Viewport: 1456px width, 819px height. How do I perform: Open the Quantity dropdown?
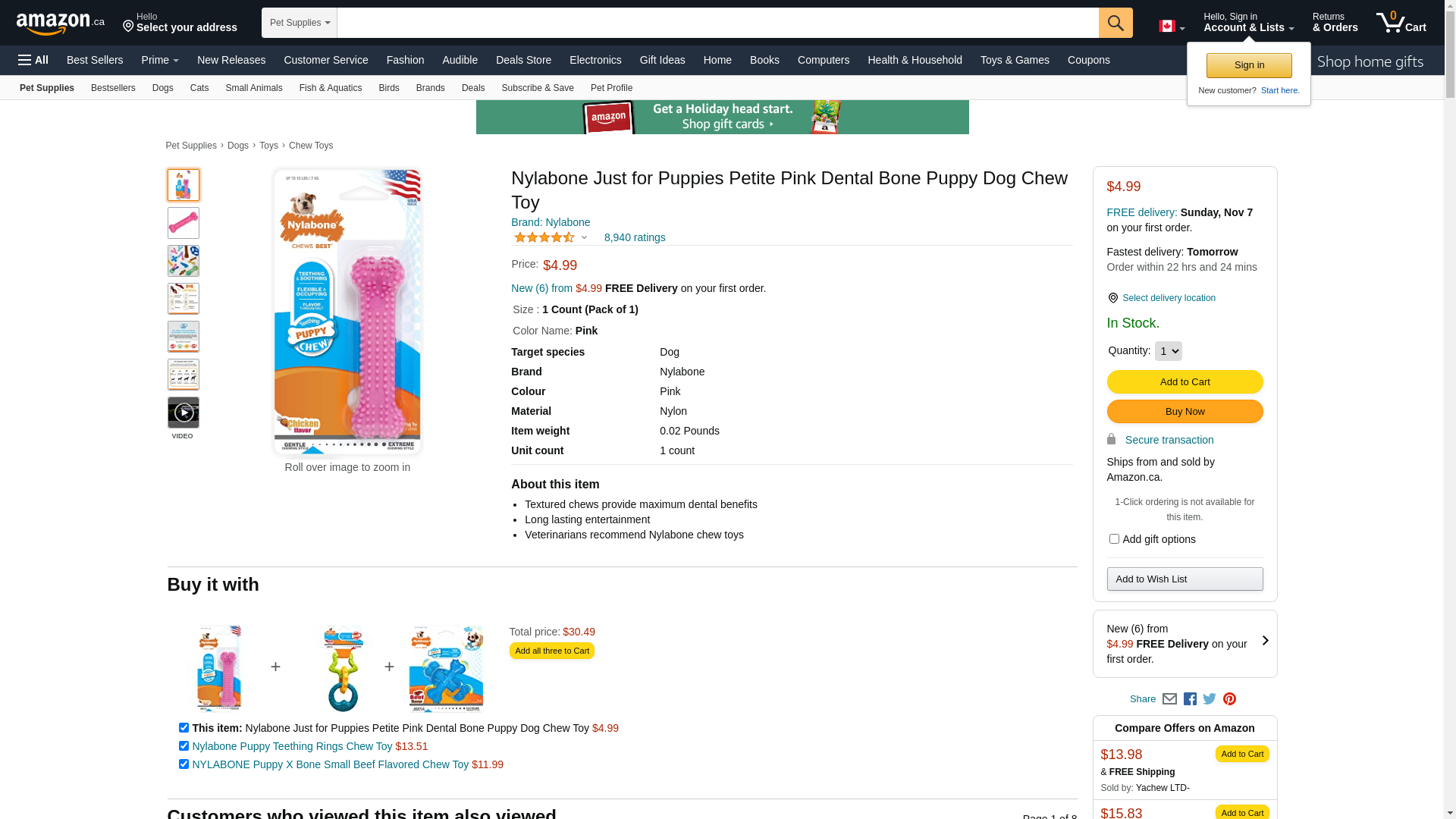[1168, 351]
